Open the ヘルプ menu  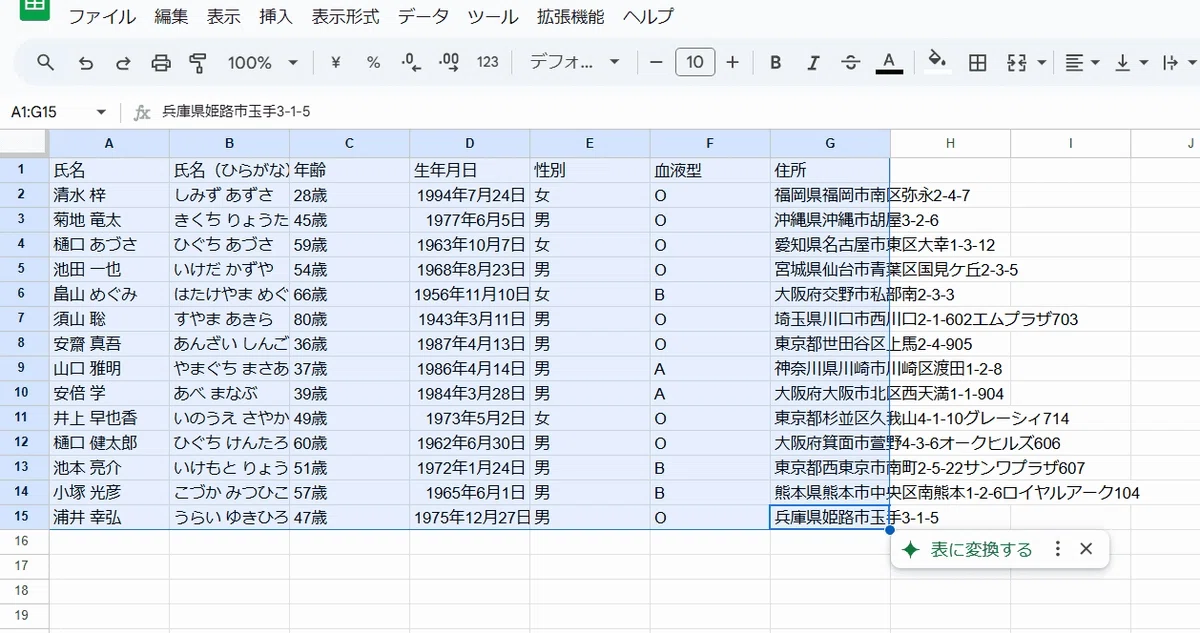click(647, 17)
